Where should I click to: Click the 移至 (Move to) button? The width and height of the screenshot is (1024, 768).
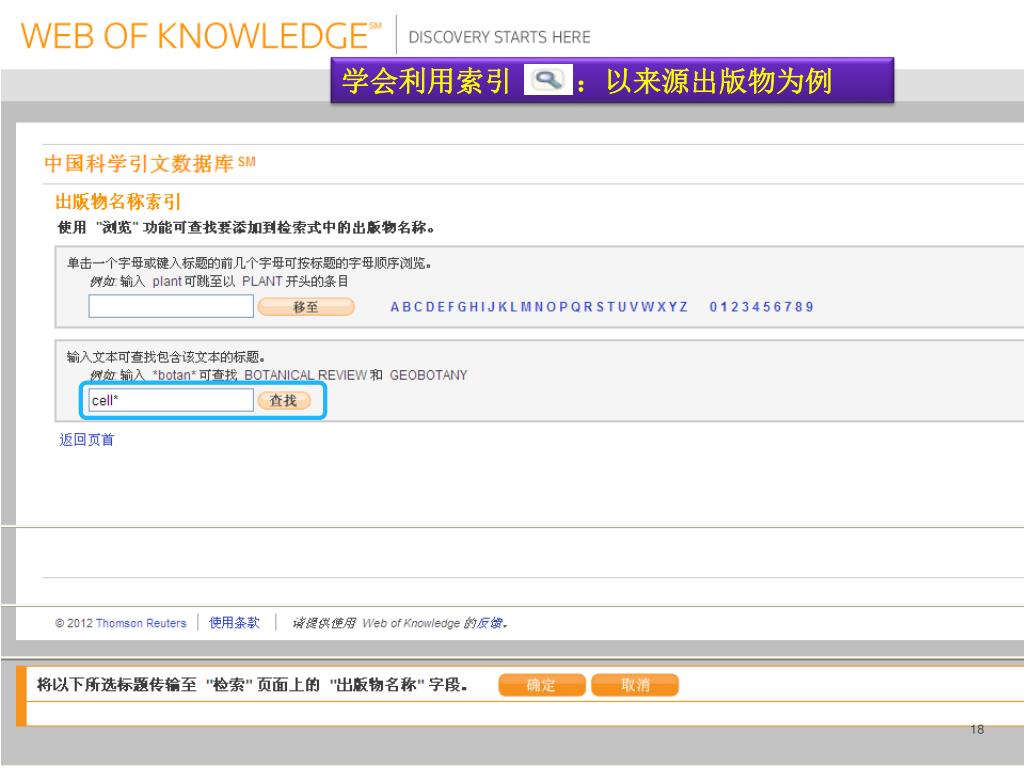click(x=306, y=306)
